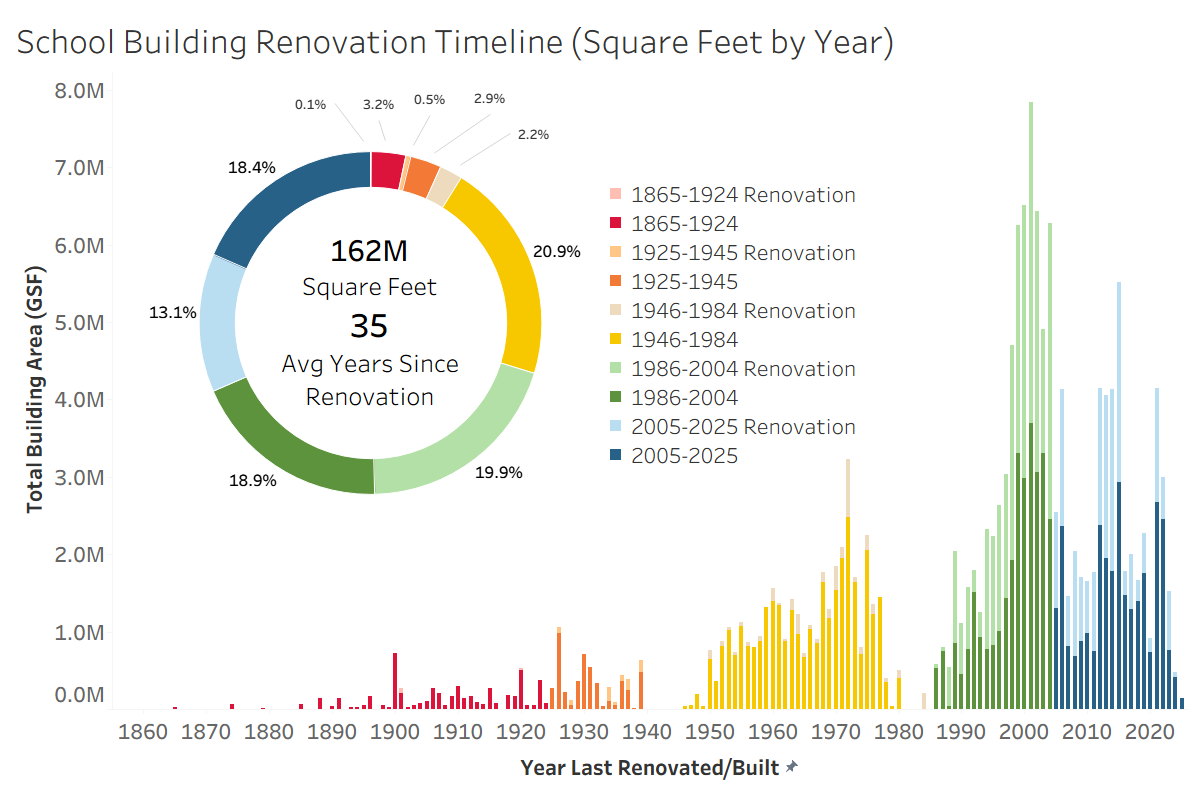Click the tall red bar at year 1900
Image resolution: width=1200 pixels, height=800 pixels.
[x=395, y=680]
